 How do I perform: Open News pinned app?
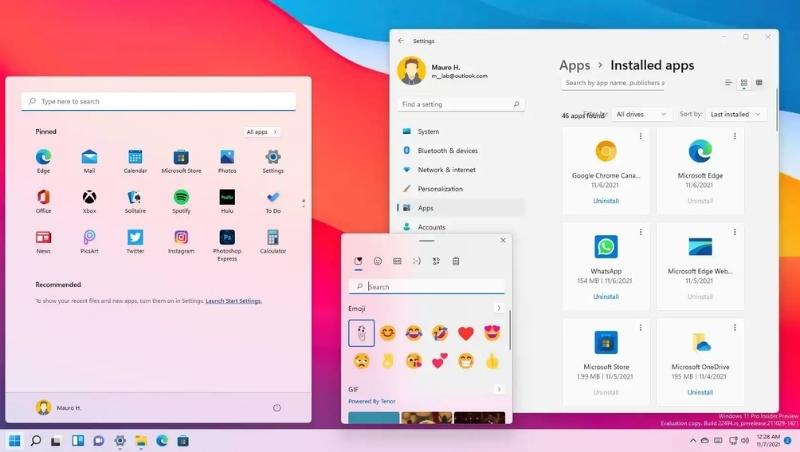43,241
